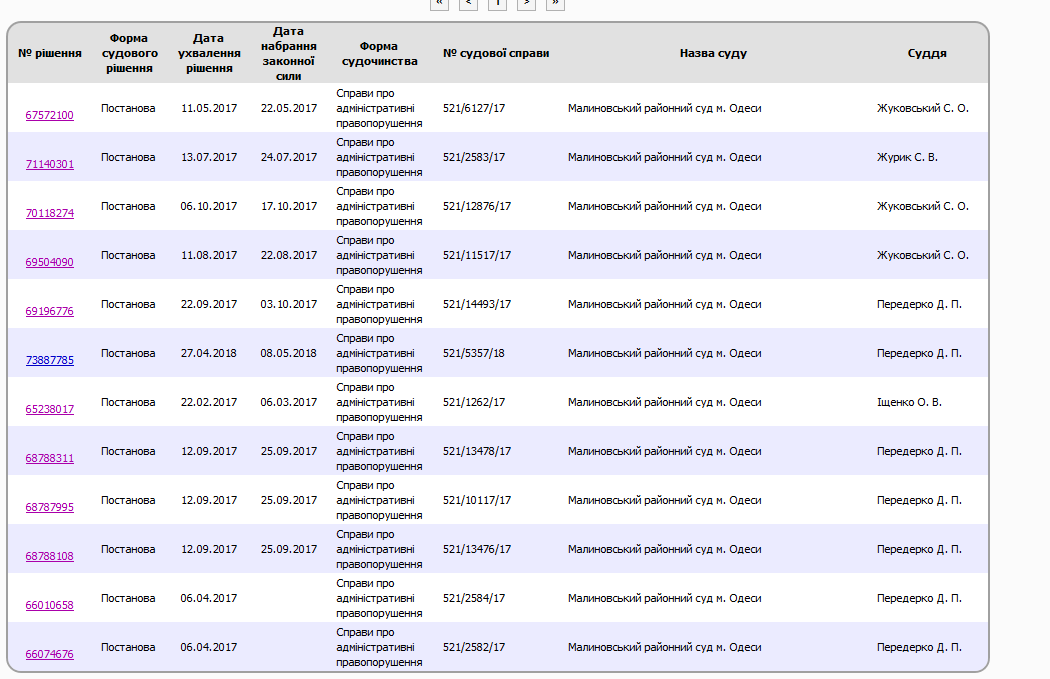
Task: Open decision number 71140301
Action: (49, 164)
